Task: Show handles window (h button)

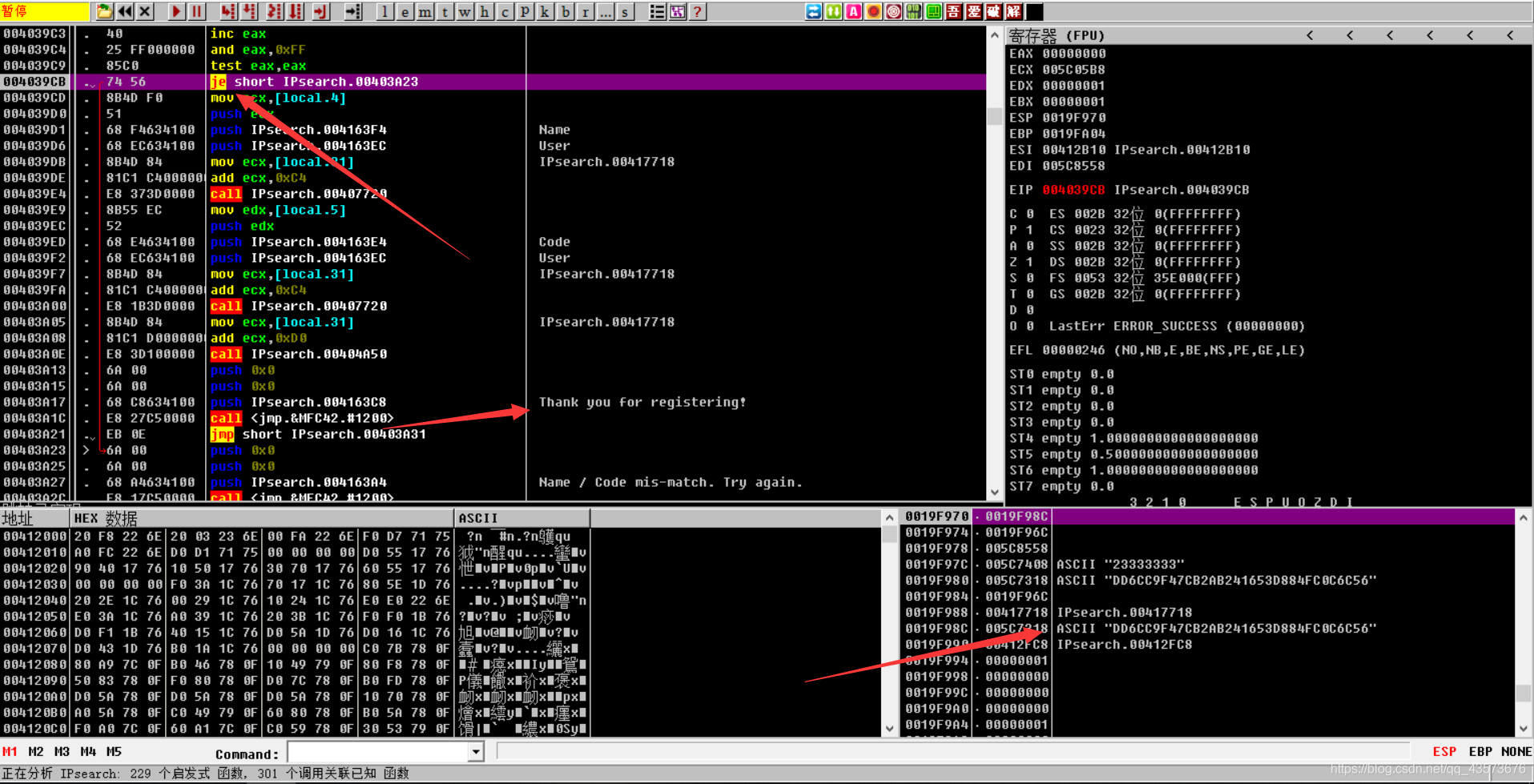Action: (x=485, y=11)
